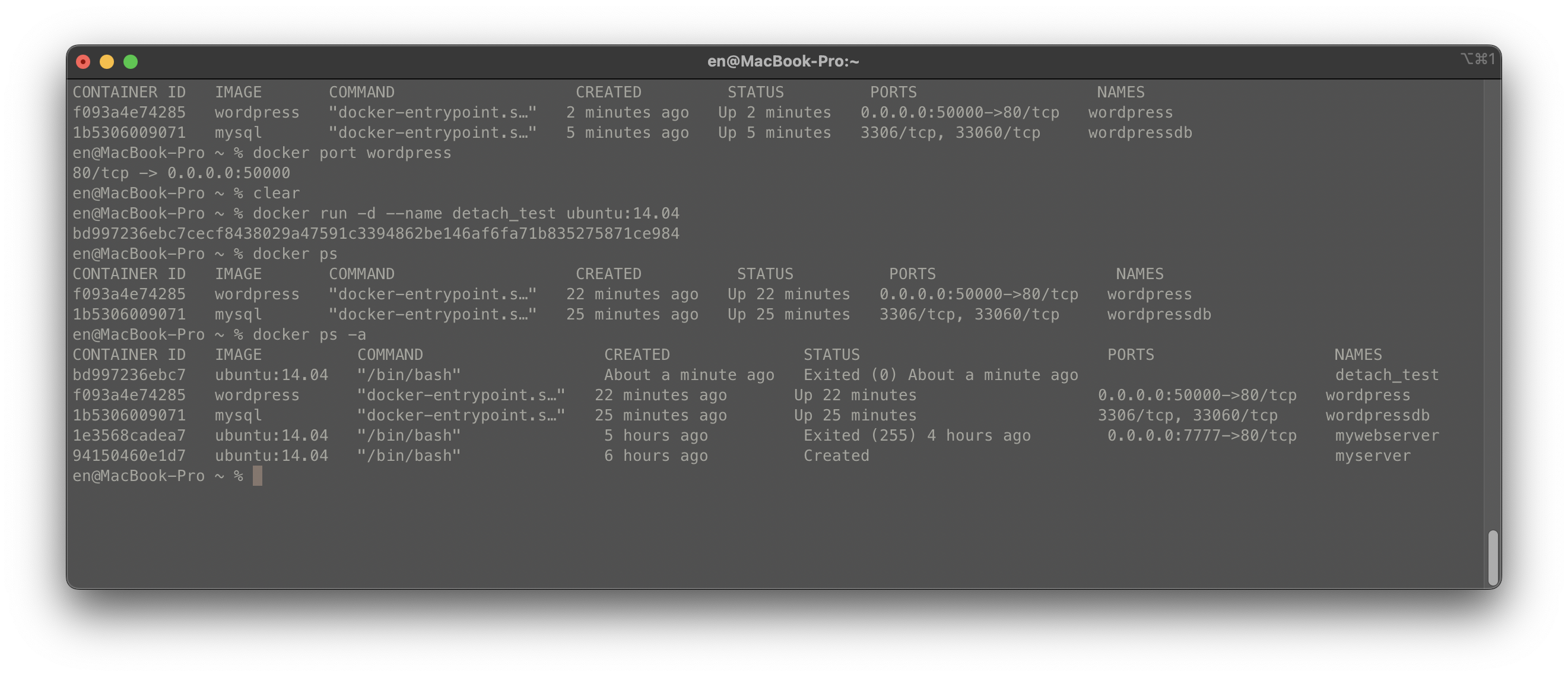Click the 'docker port wordpress' command line
Screen dimensions: 1568x677
pos(352,153)
